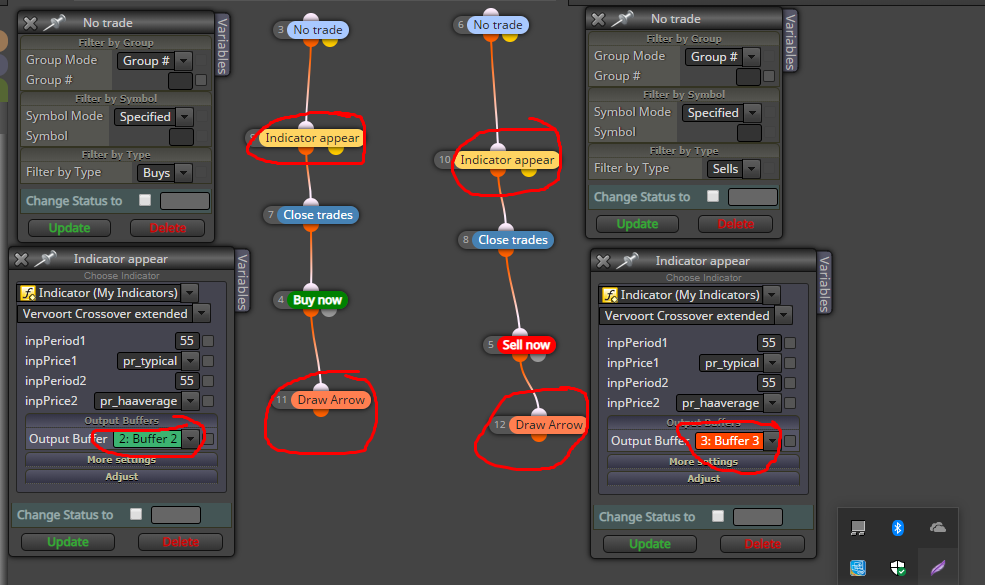Click Update in right Indicator appear panel
This screenshot has height=585, width=985.
point(650,544)
